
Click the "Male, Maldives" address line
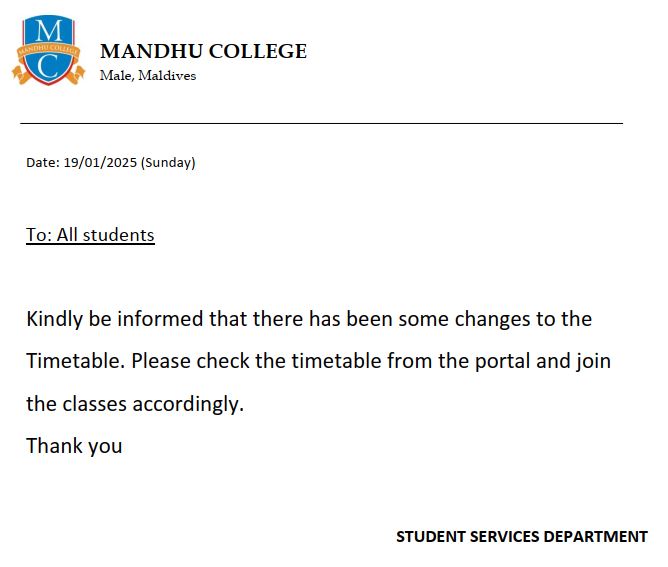(x=148, y=76)
